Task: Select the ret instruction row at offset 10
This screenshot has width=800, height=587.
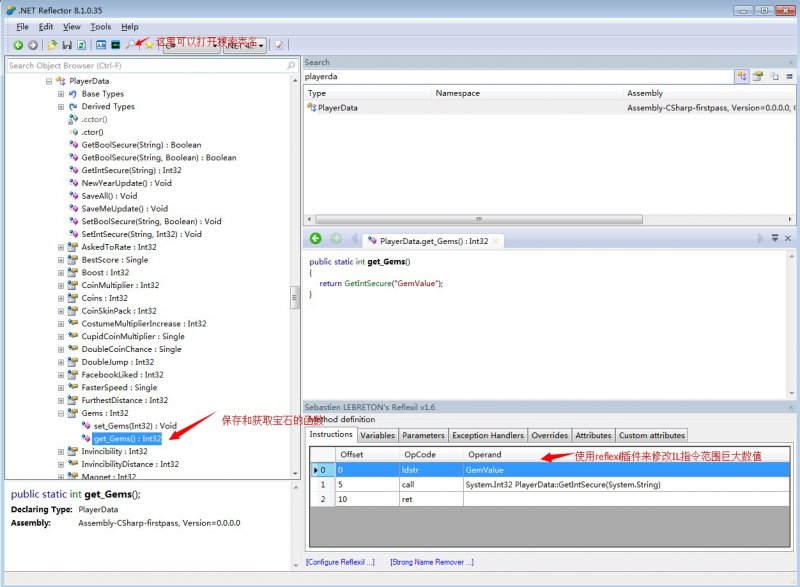Action: coord(550,499)
